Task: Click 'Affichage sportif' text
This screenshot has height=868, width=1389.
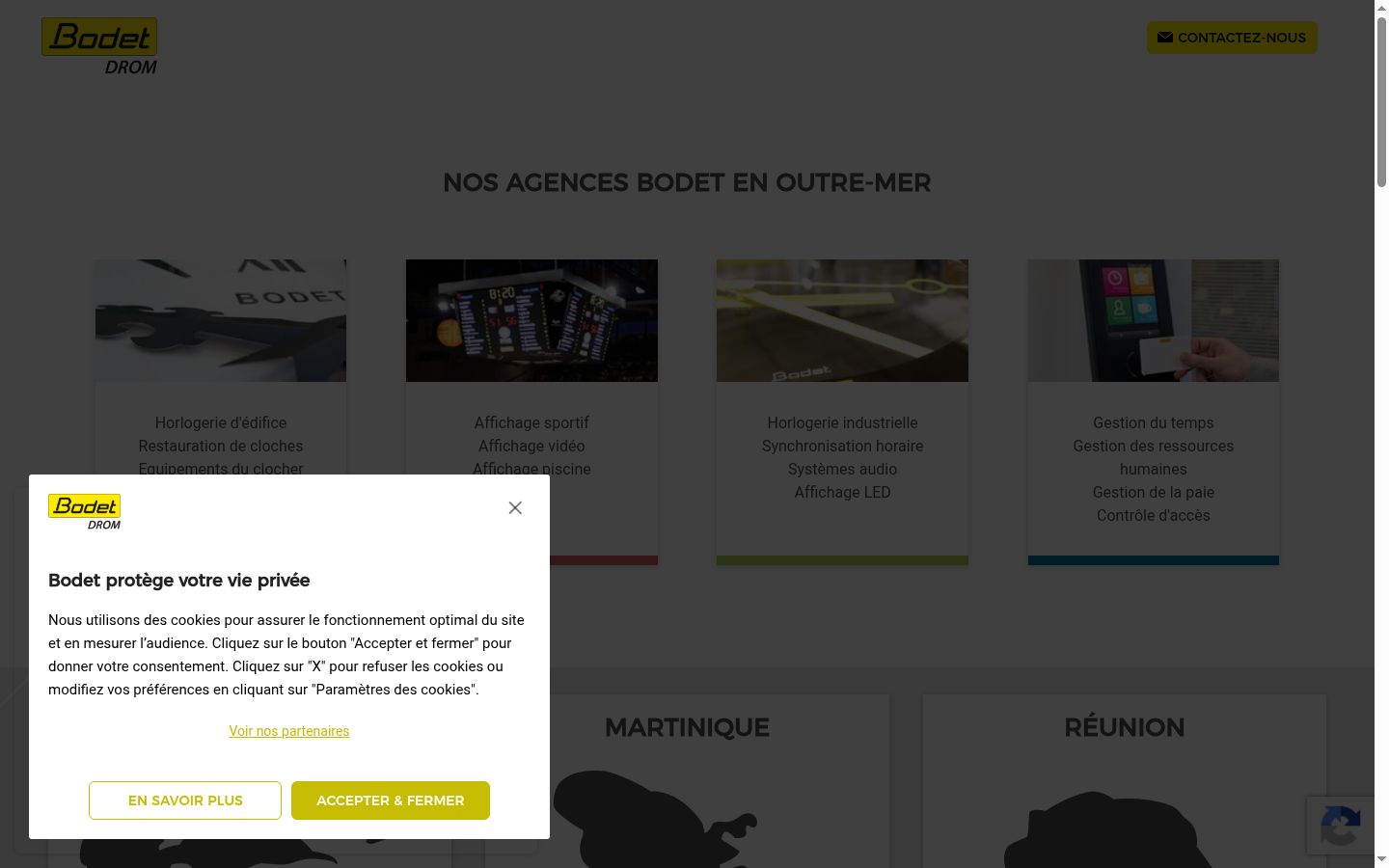Action: (531, 422)
